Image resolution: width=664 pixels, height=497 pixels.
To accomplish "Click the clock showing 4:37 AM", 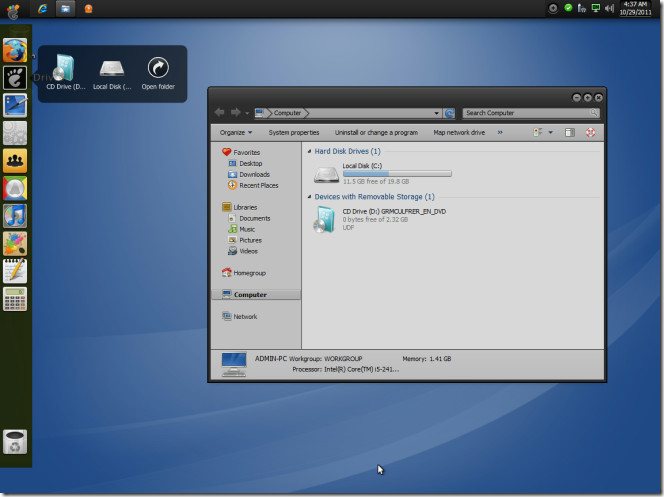I will point(635,8).
